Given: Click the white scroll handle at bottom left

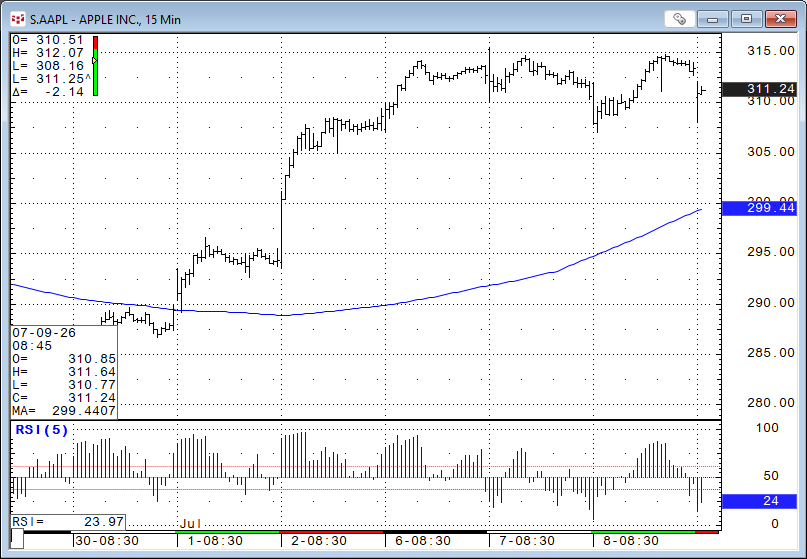Looking at the screenshot, I should (x=17, y=539).
